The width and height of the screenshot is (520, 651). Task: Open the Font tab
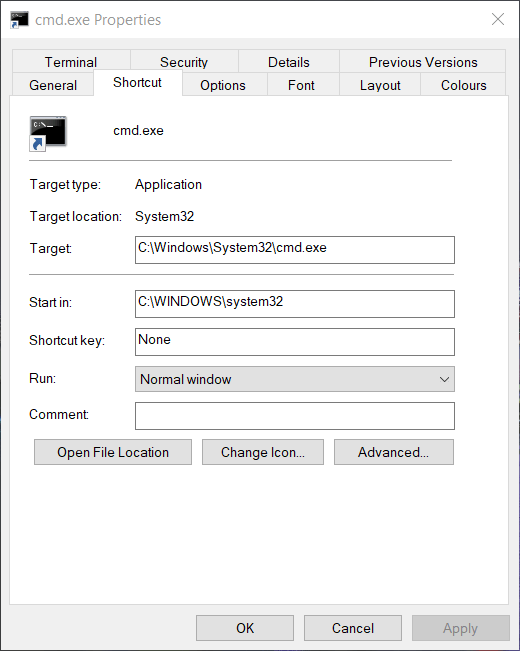click(301, 85)
